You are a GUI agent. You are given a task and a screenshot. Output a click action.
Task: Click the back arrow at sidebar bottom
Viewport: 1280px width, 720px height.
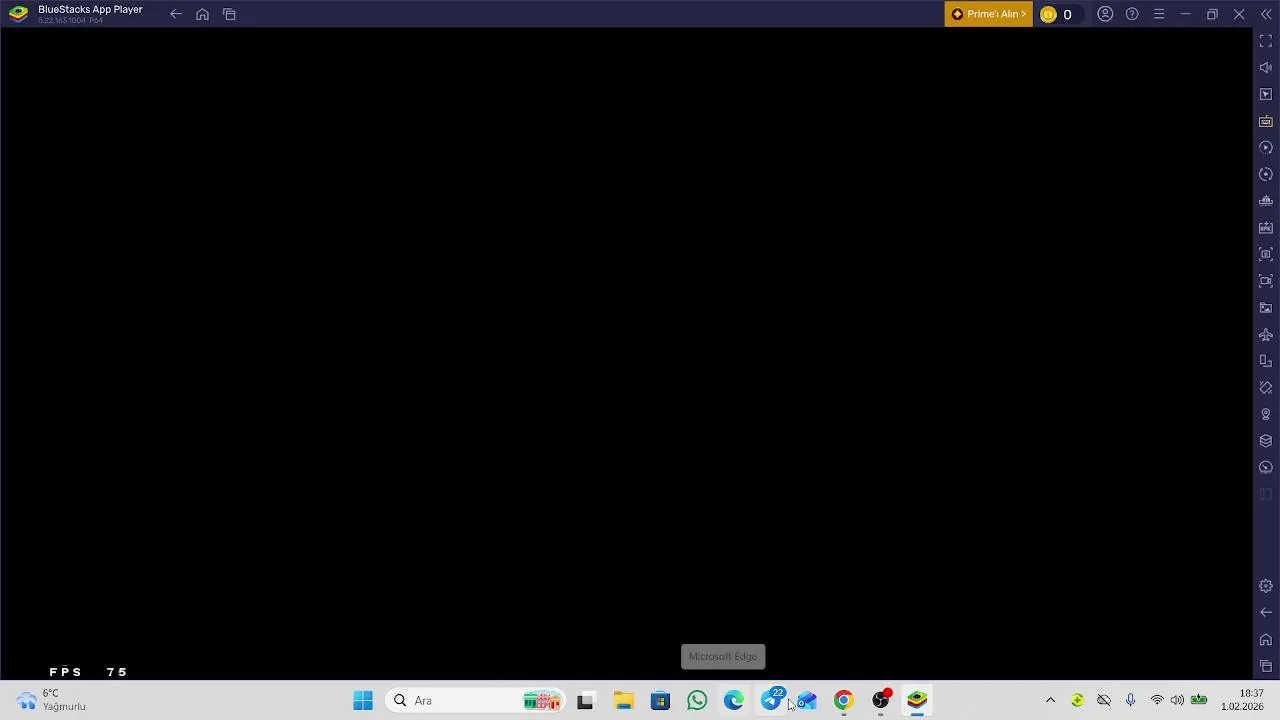pos(1266,612)
